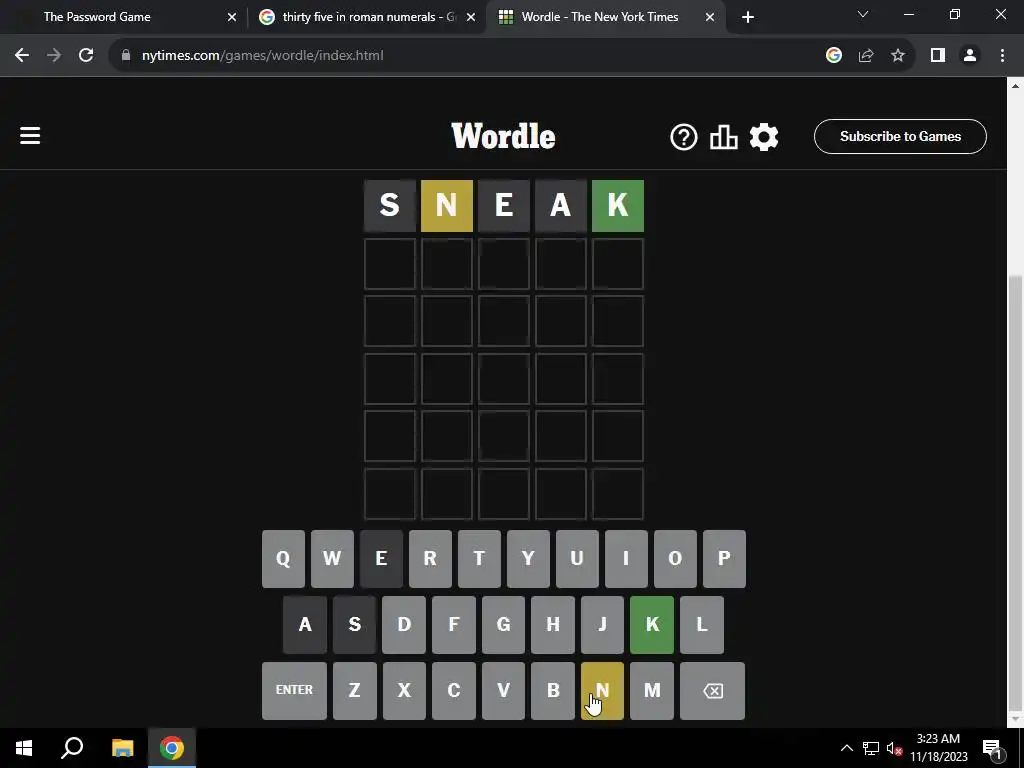Submit guess with the ENTER key
This screenshot has width=1024, height=768.
point(295,691)
